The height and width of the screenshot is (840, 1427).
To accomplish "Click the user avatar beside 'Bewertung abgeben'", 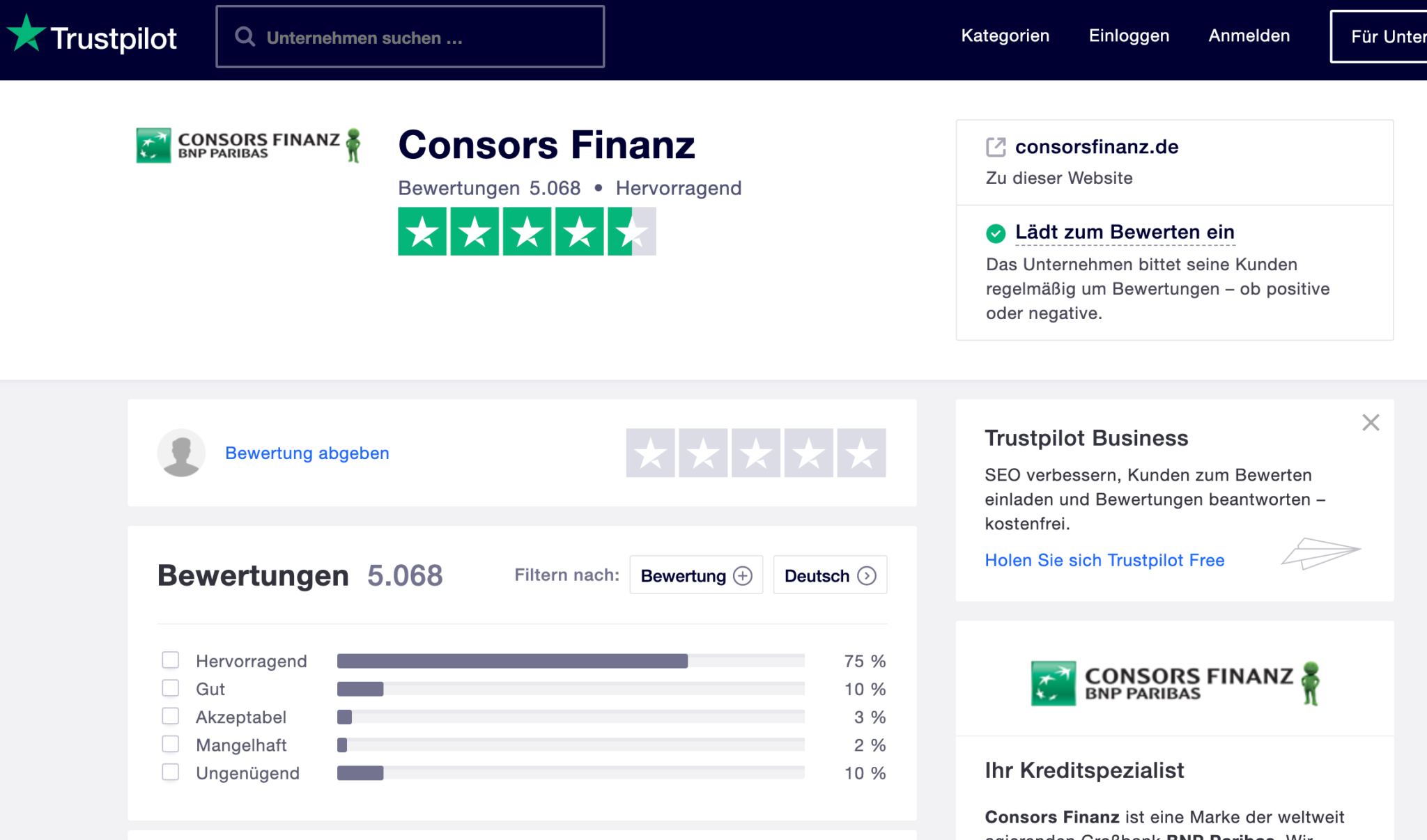I will pyautogui.click(x=181, y=453).
